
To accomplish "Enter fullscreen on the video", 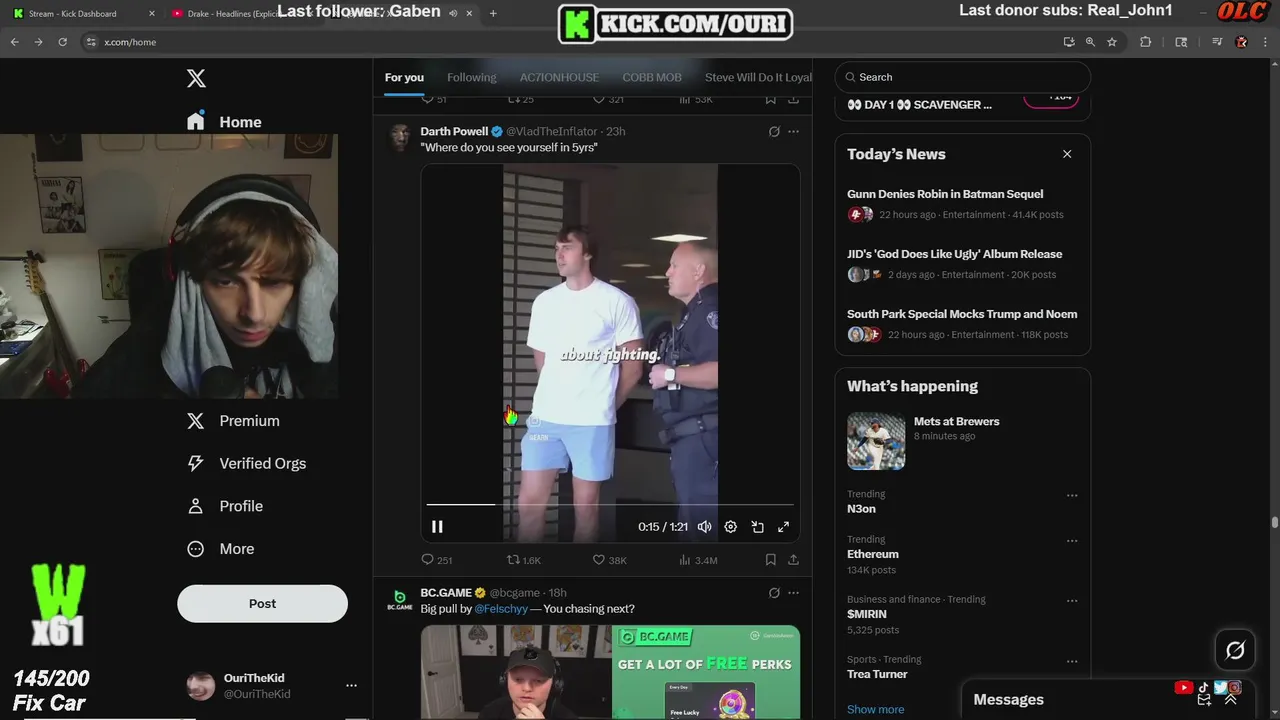I will pos(783,527).
